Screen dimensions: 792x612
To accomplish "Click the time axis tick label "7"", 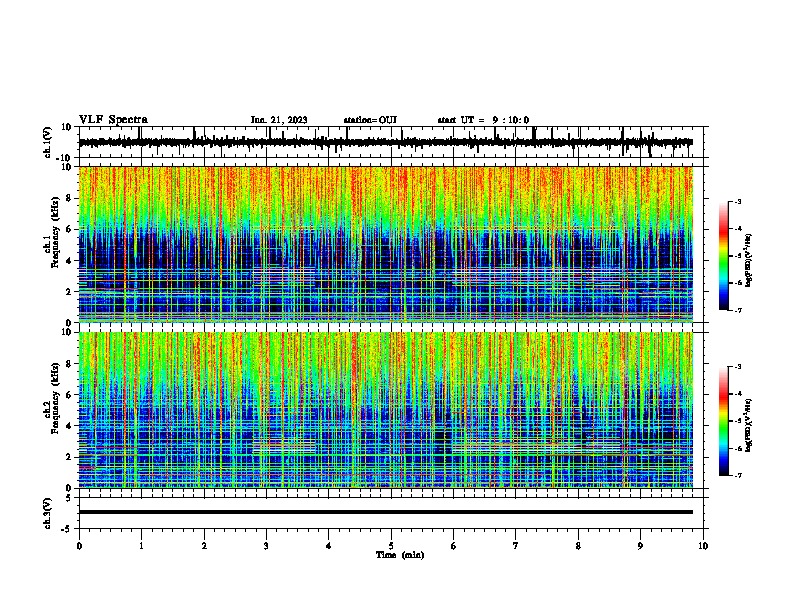I will pyautogui.click(x=516, y=546).
